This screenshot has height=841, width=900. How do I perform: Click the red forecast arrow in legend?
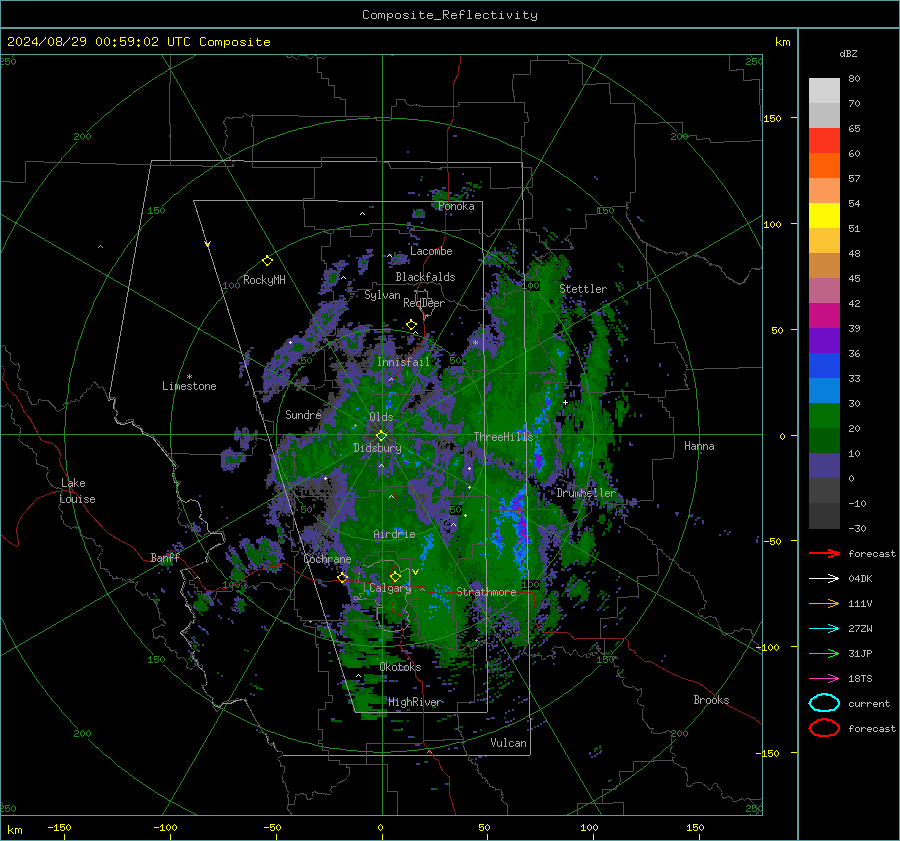[x=824, y=553]
